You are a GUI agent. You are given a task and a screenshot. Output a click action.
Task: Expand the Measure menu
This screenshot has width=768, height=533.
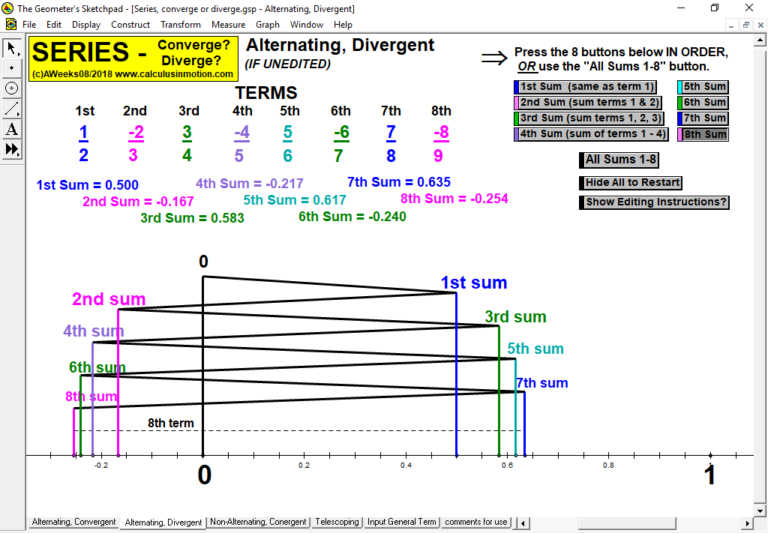click(228, 24)
